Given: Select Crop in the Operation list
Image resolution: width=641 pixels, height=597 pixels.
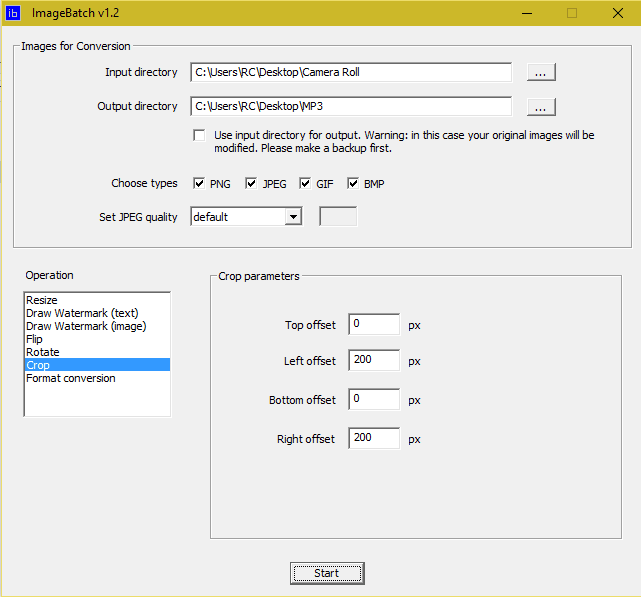Looking at the screenshot, I should [97, 365].
